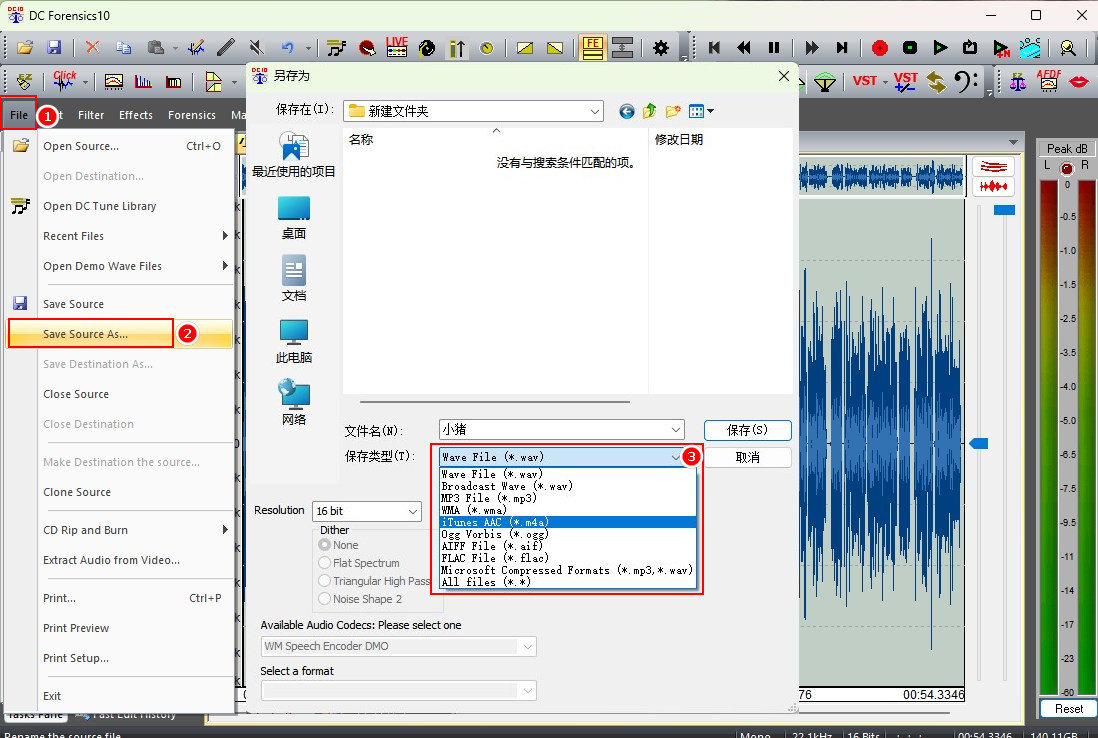Open the WM Speech Encoder DMO codec dropdown
This screenshot has height=738, width=1098.
(x=528, y=646)
